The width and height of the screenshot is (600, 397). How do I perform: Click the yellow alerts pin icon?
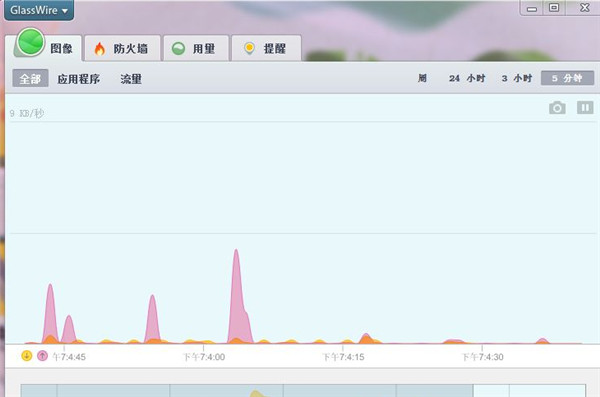tap(249, 49)
